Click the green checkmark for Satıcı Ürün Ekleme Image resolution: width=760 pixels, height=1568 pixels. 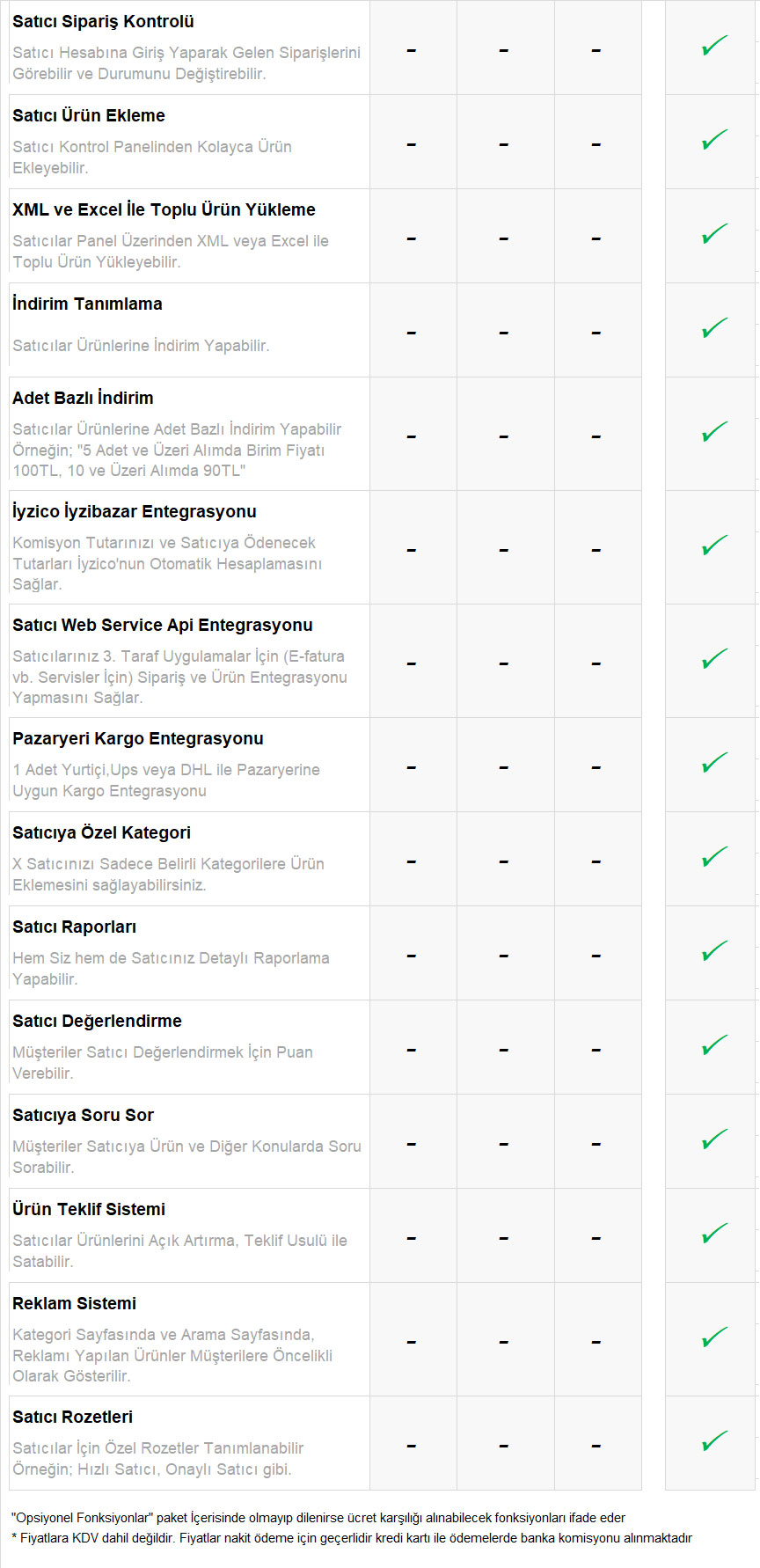point(714,140)
